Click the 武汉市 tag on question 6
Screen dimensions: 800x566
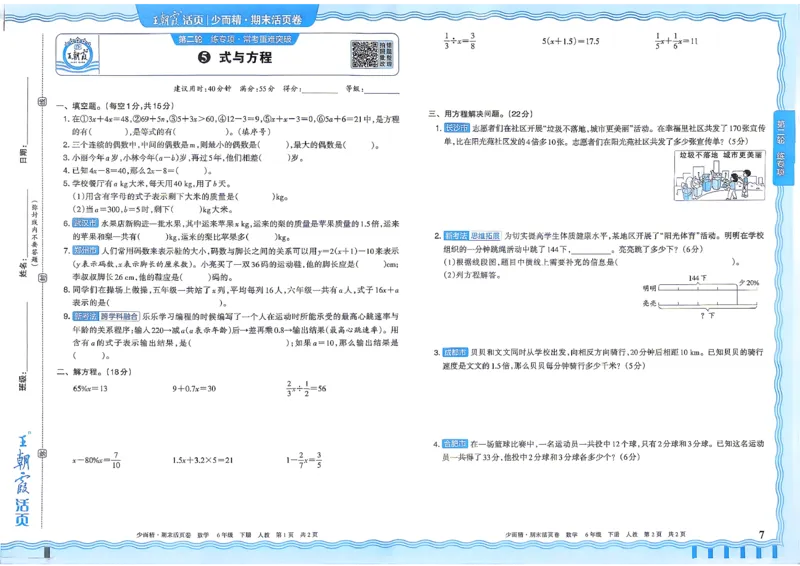[85, 223]
